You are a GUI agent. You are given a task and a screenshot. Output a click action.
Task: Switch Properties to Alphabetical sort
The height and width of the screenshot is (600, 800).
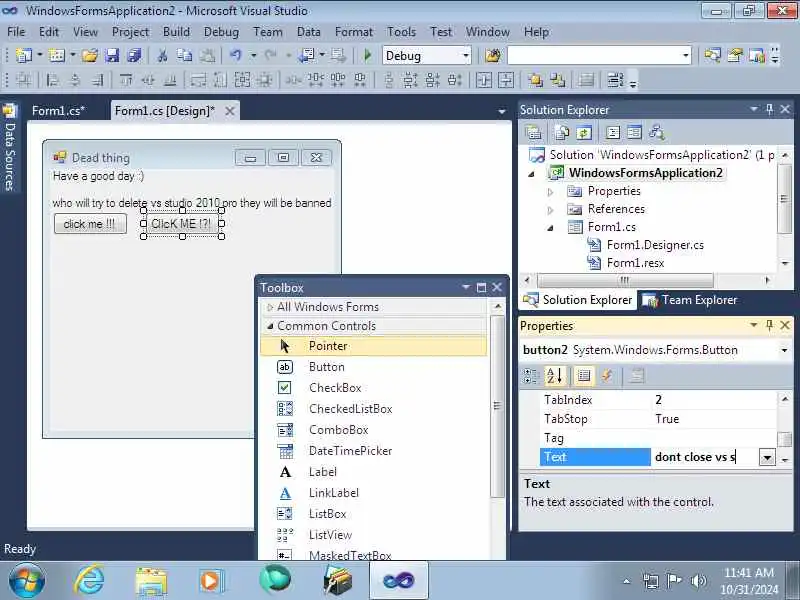555,376
